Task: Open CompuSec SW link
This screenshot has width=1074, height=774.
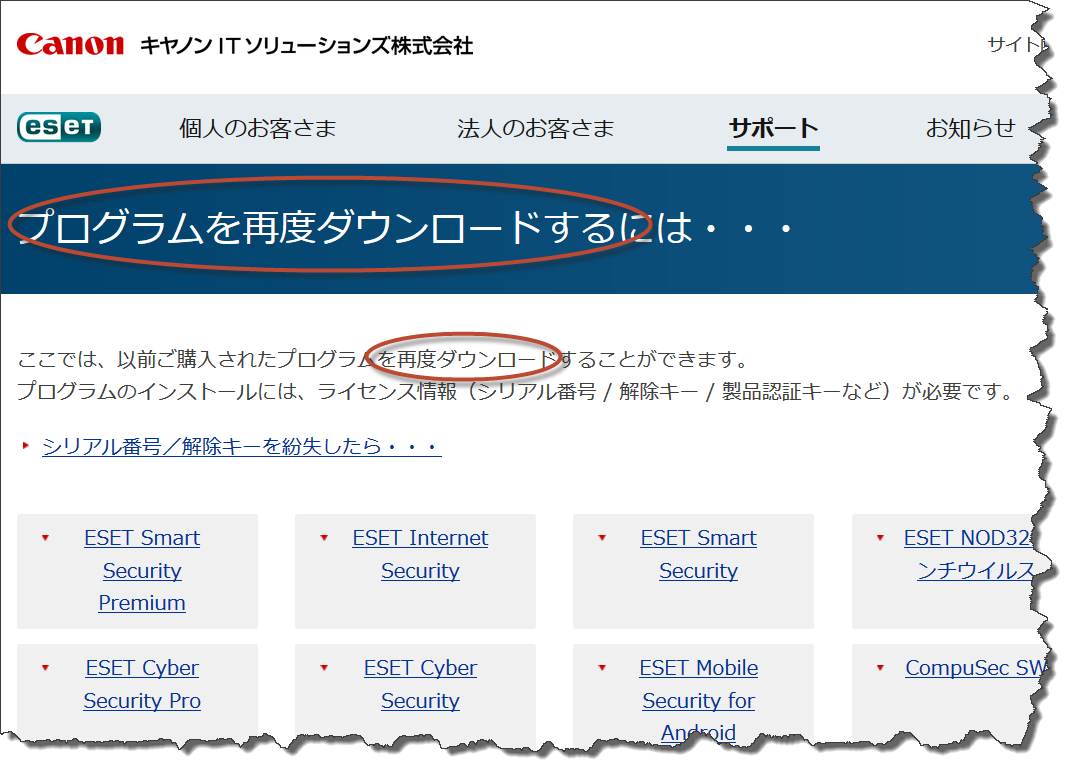Action: pos(975,668)
